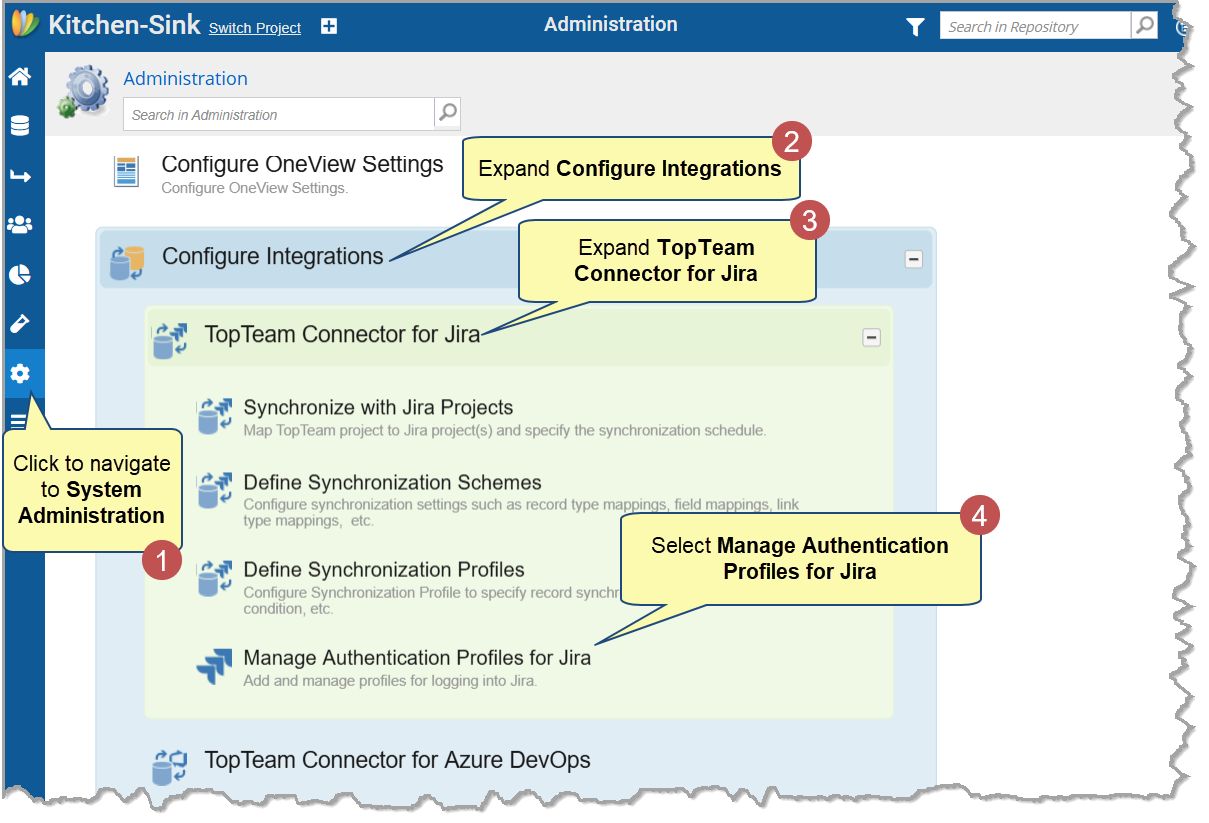Click the Synchronize with Jira Projects icon
The height and width of the screenshot is (823, 1209).
tap(214, 415)
